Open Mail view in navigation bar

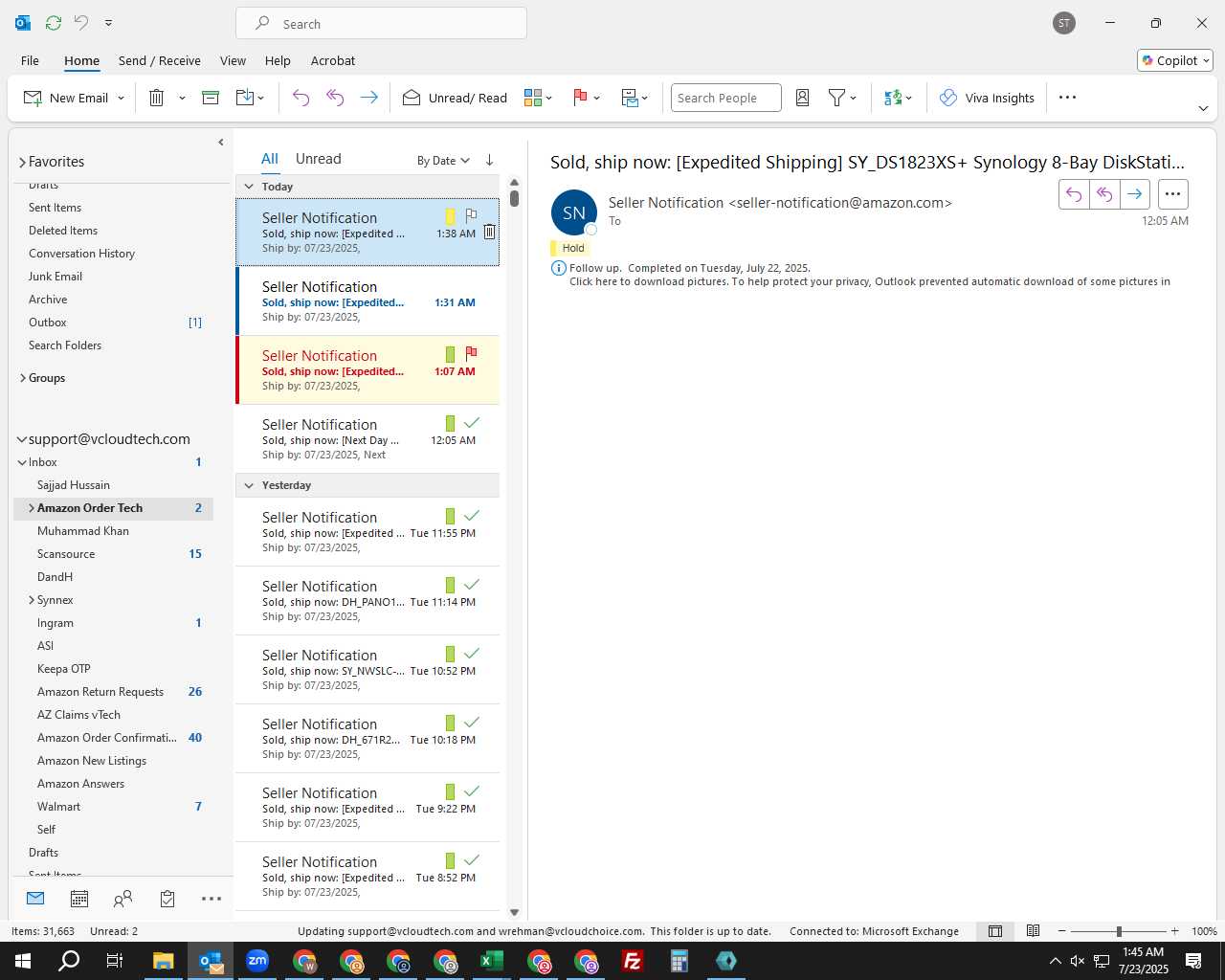coord(35,899)
